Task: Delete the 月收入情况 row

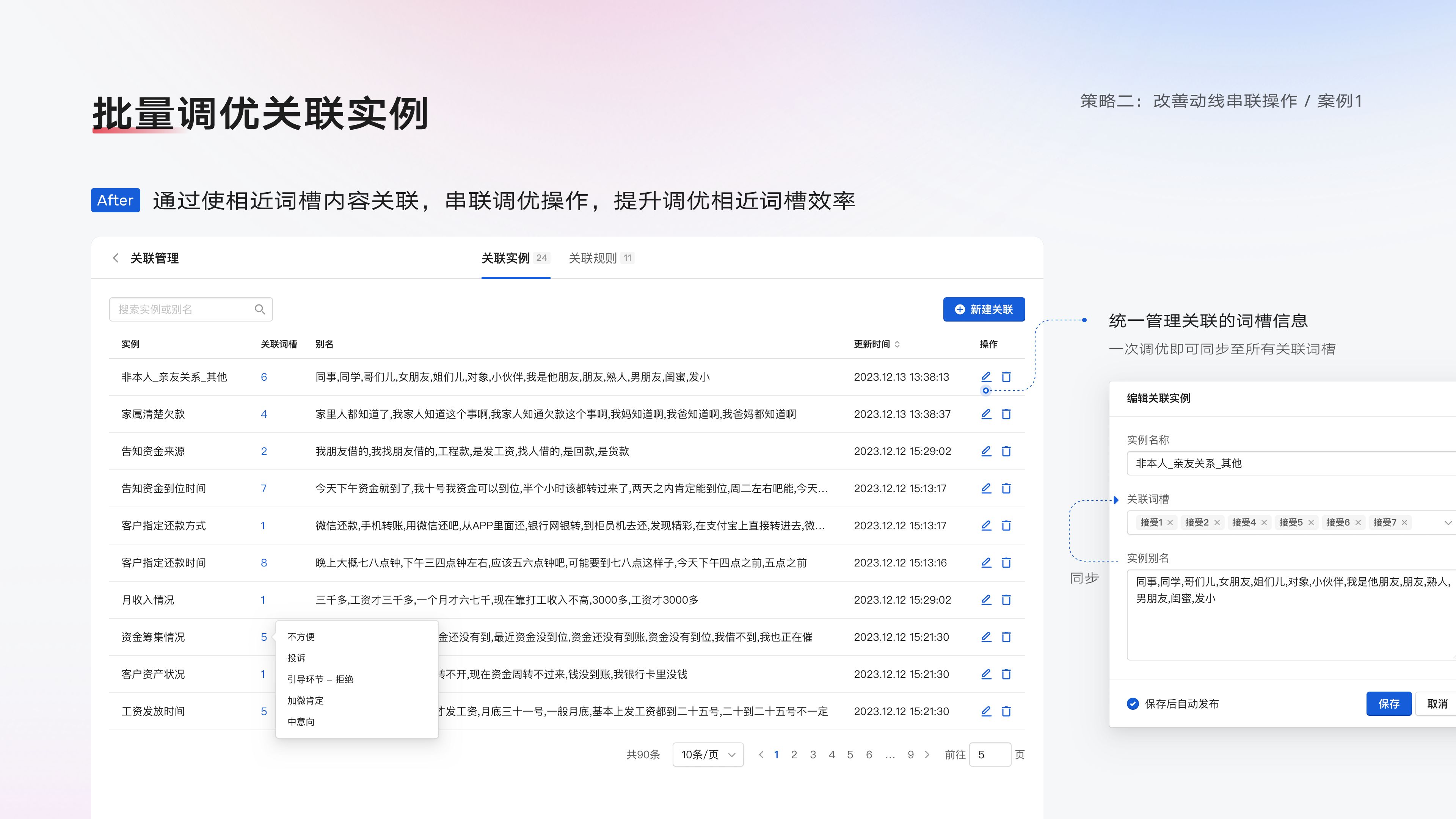Action: pos(1006,600)
